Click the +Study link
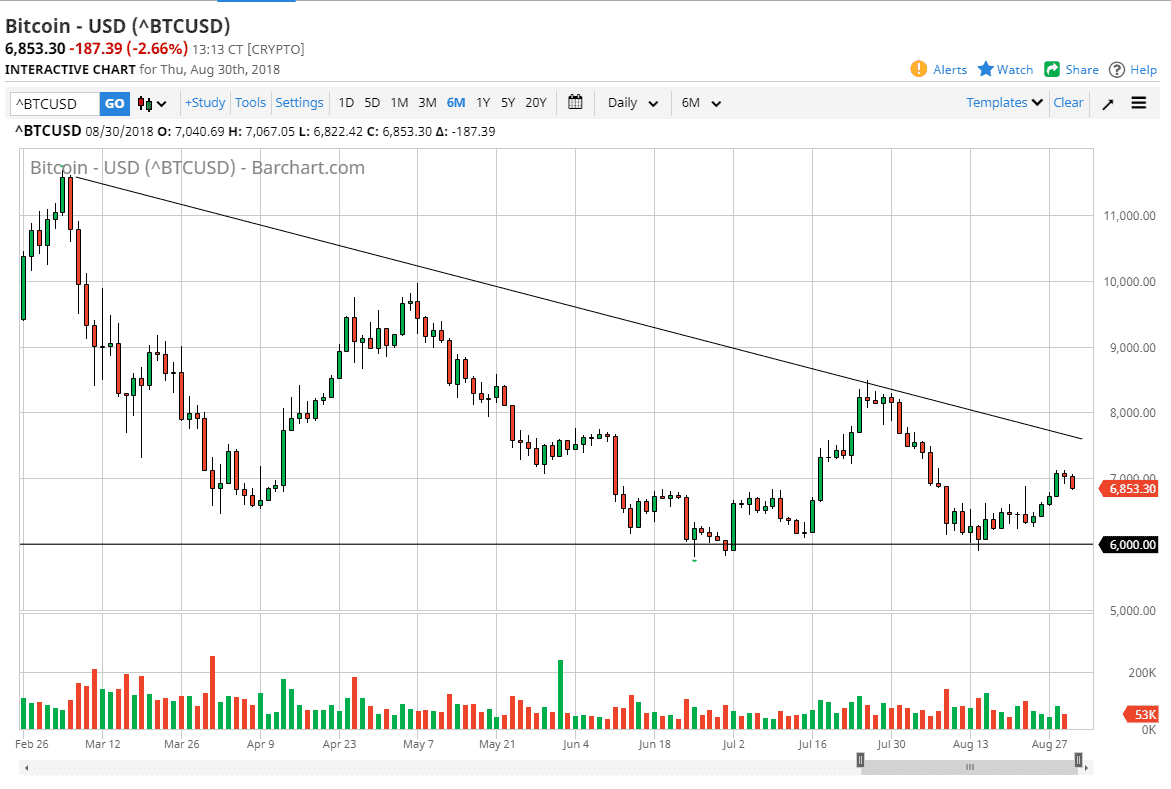The height and width of the screenshot is (789, 1171). click(204, 103)
